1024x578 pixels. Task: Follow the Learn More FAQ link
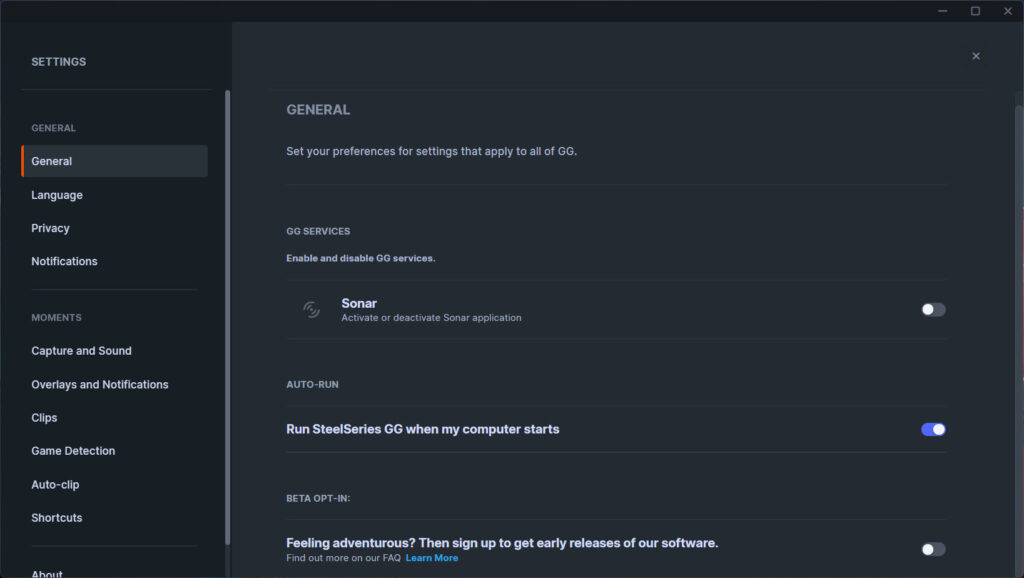point(432,558)
